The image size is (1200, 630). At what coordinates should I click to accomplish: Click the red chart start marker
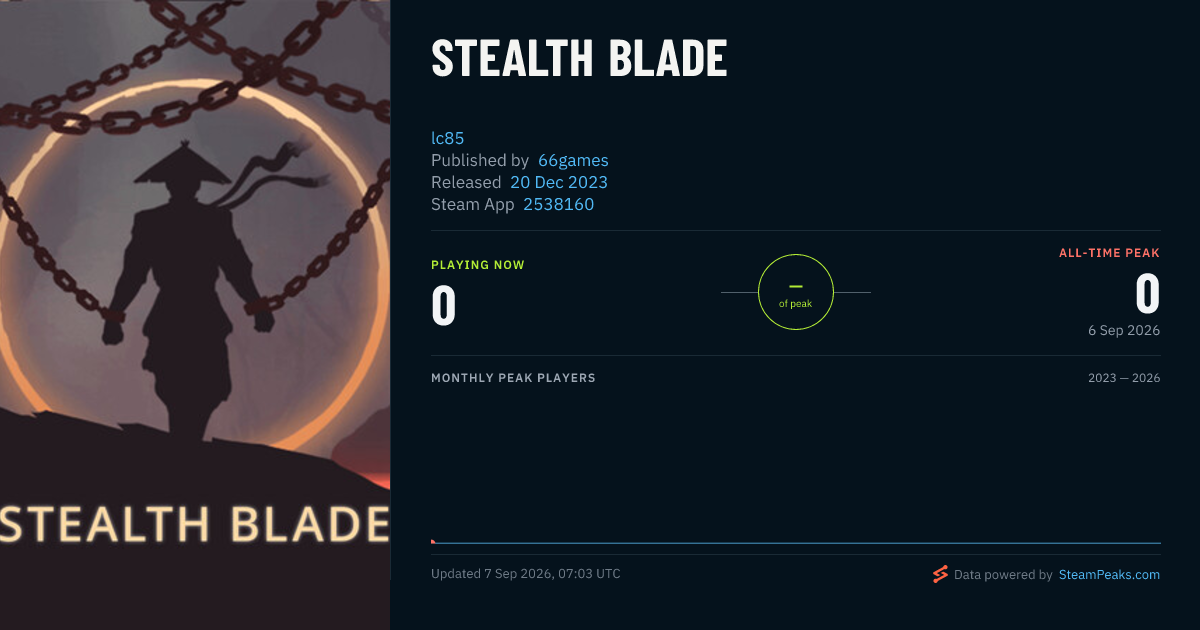pos(433,541)
